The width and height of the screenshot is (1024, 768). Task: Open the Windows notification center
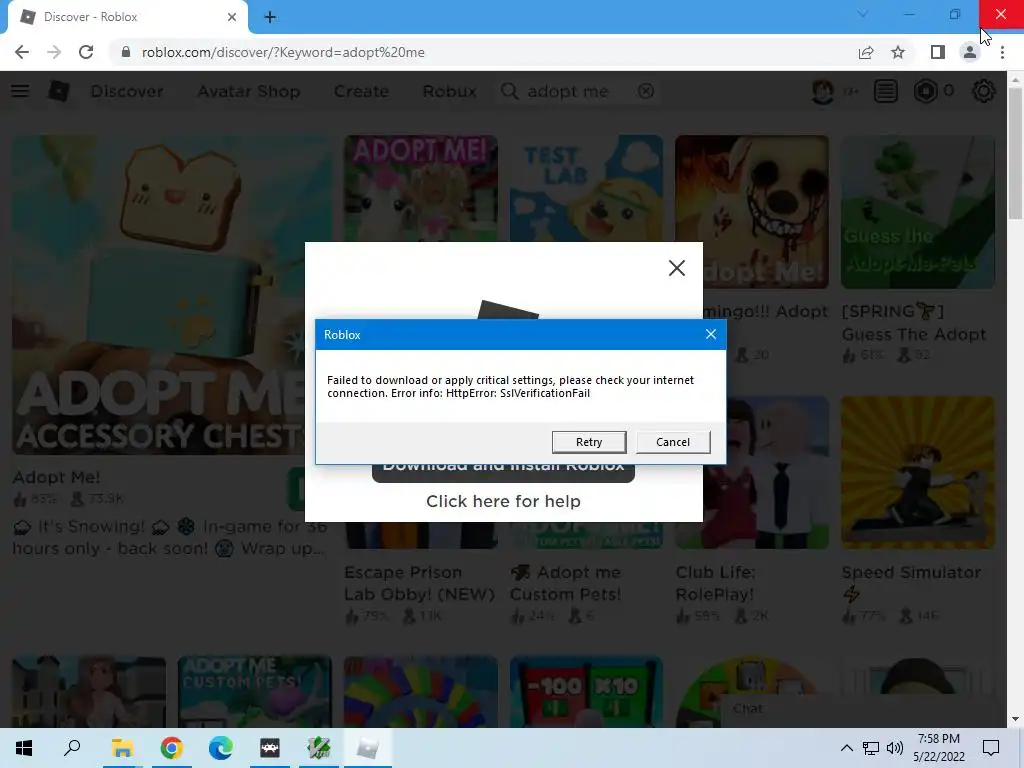point(991,748)
